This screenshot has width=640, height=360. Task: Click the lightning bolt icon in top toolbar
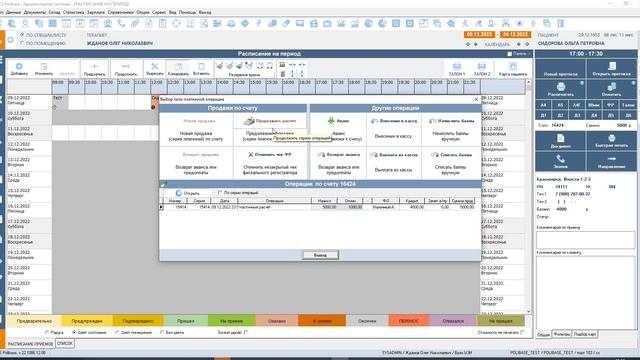click(x=258, y=24)
